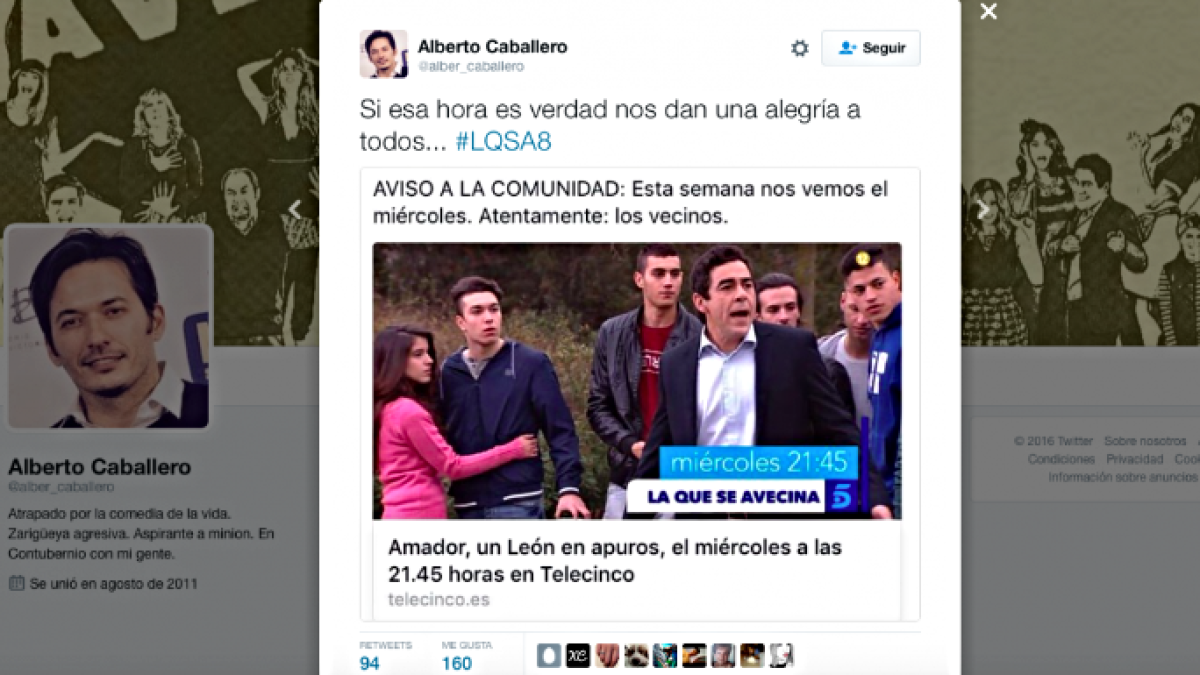Viewport: 1200px width, 675px height.
Task: Open 'Condiciones' footer link
Action: (x=1061, y=459)
